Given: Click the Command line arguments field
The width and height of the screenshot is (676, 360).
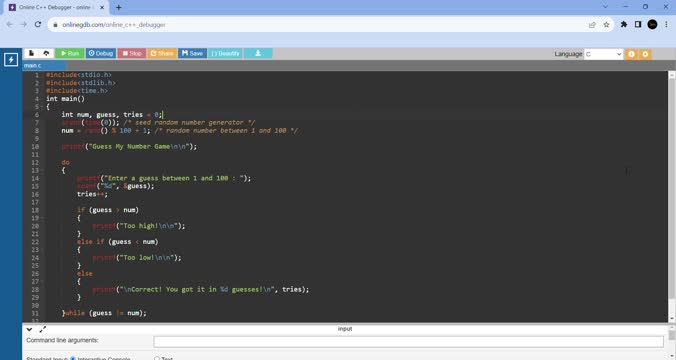Looking at the screenshot, I should (408, 341).
